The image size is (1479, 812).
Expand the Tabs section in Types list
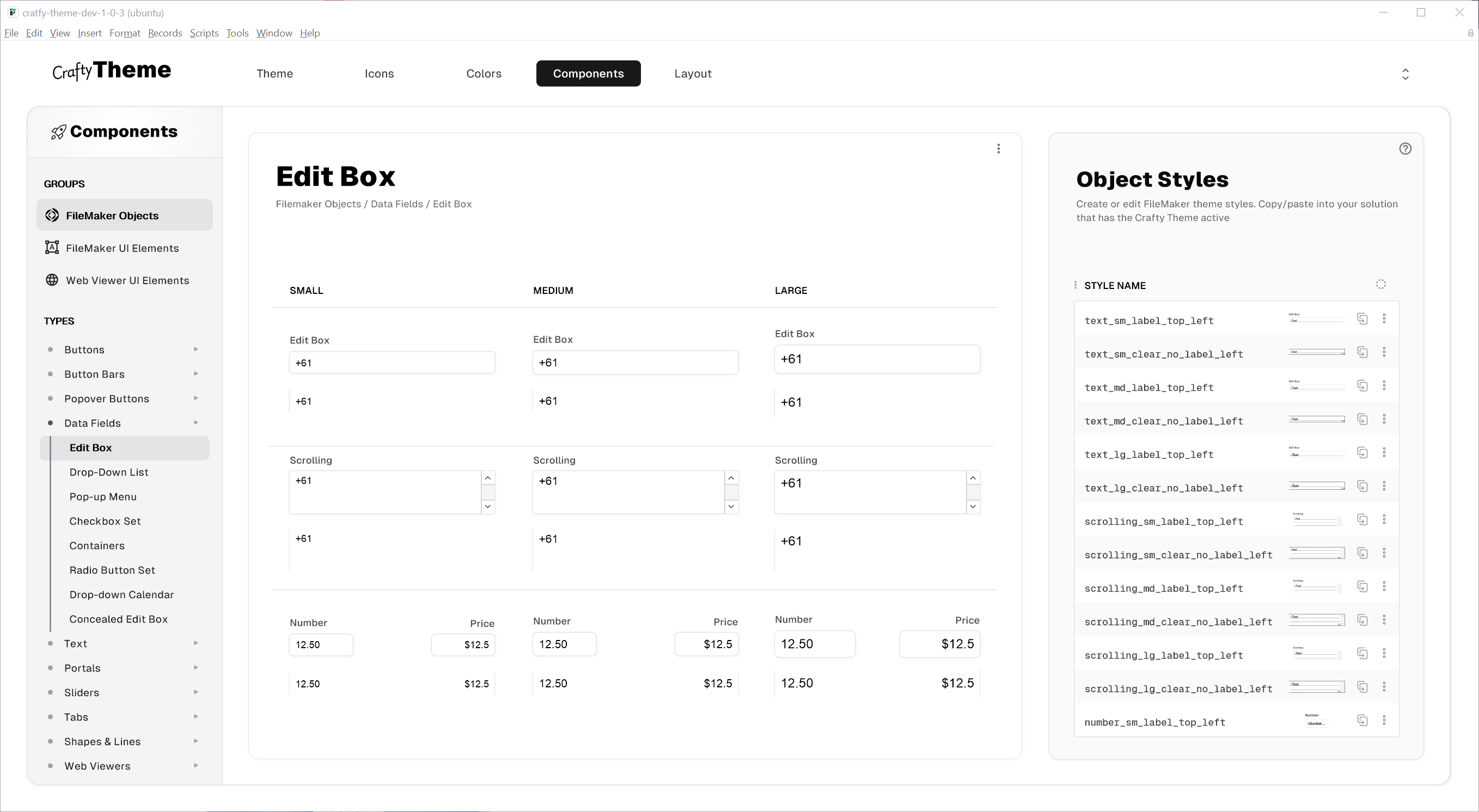[x=197, y=717]
